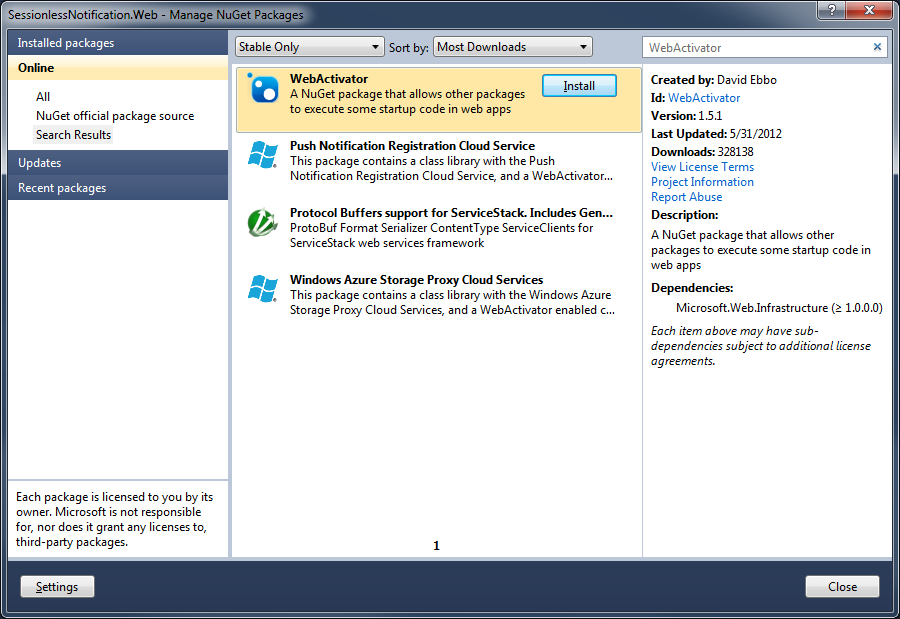Click the Close button at bottom right

[x=842, y=587]
